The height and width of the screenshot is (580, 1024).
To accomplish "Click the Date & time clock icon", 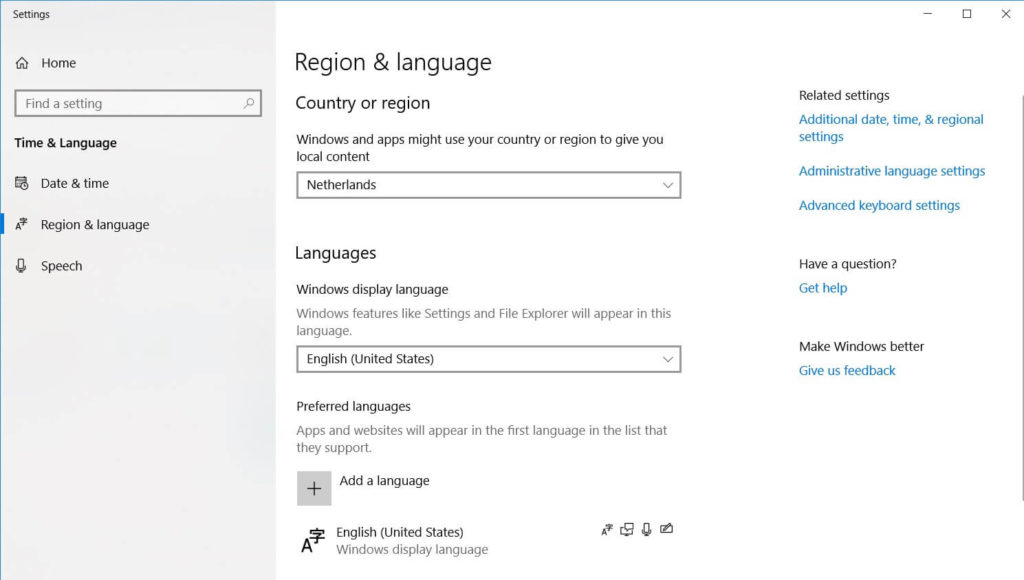I will coord(22,183).
